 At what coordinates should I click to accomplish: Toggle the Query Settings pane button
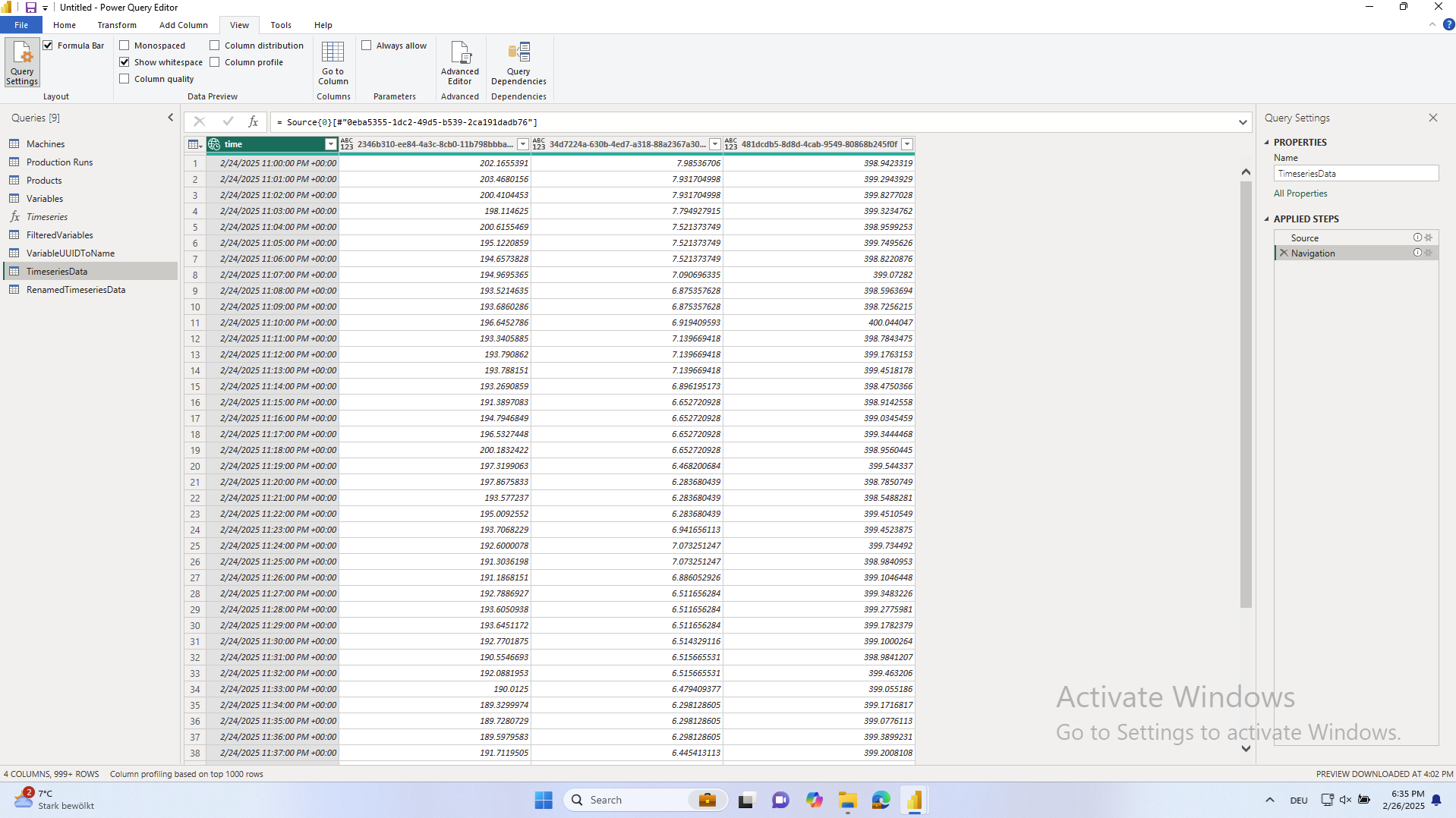(22, 62)
